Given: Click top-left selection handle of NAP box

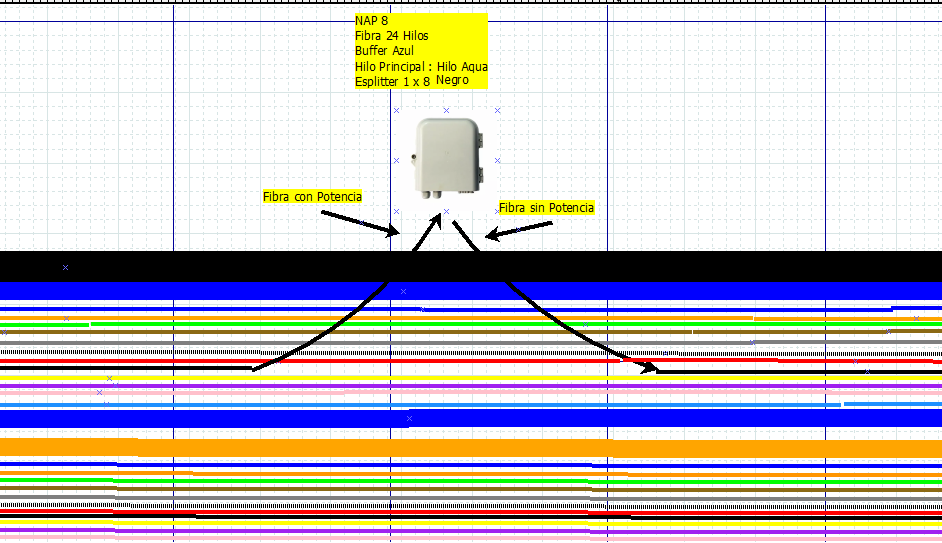Looking at the screenshot, I should [396, 110].
